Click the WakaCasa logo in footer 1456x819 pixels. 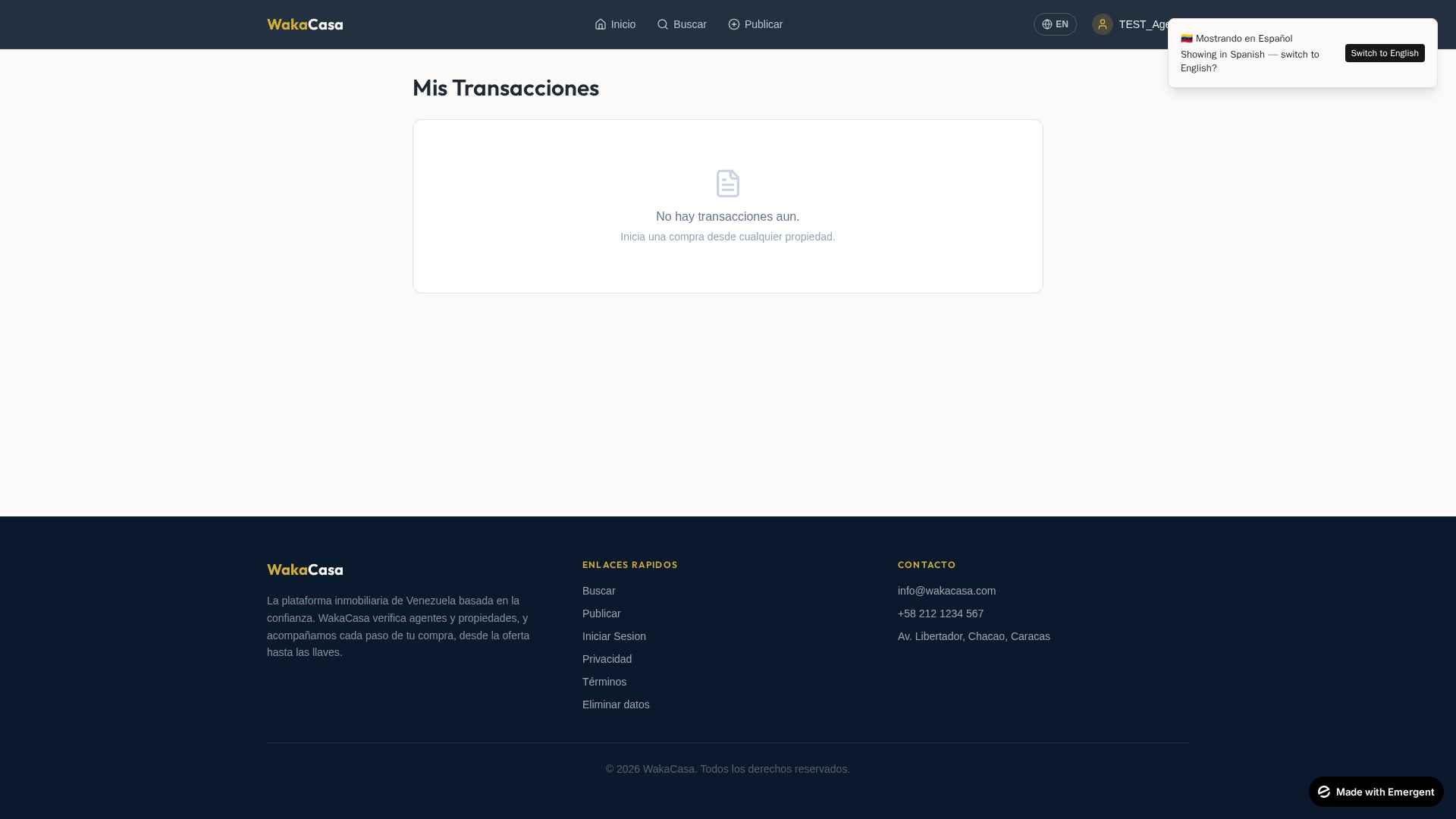coord(305,570)
